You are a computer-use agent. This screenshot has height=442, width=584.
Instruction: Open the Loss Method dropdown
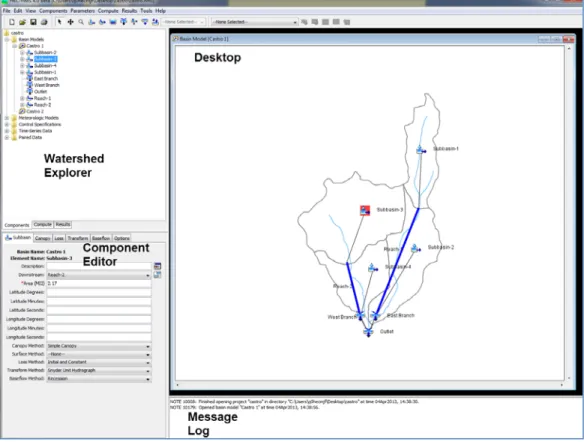[99, 363]
